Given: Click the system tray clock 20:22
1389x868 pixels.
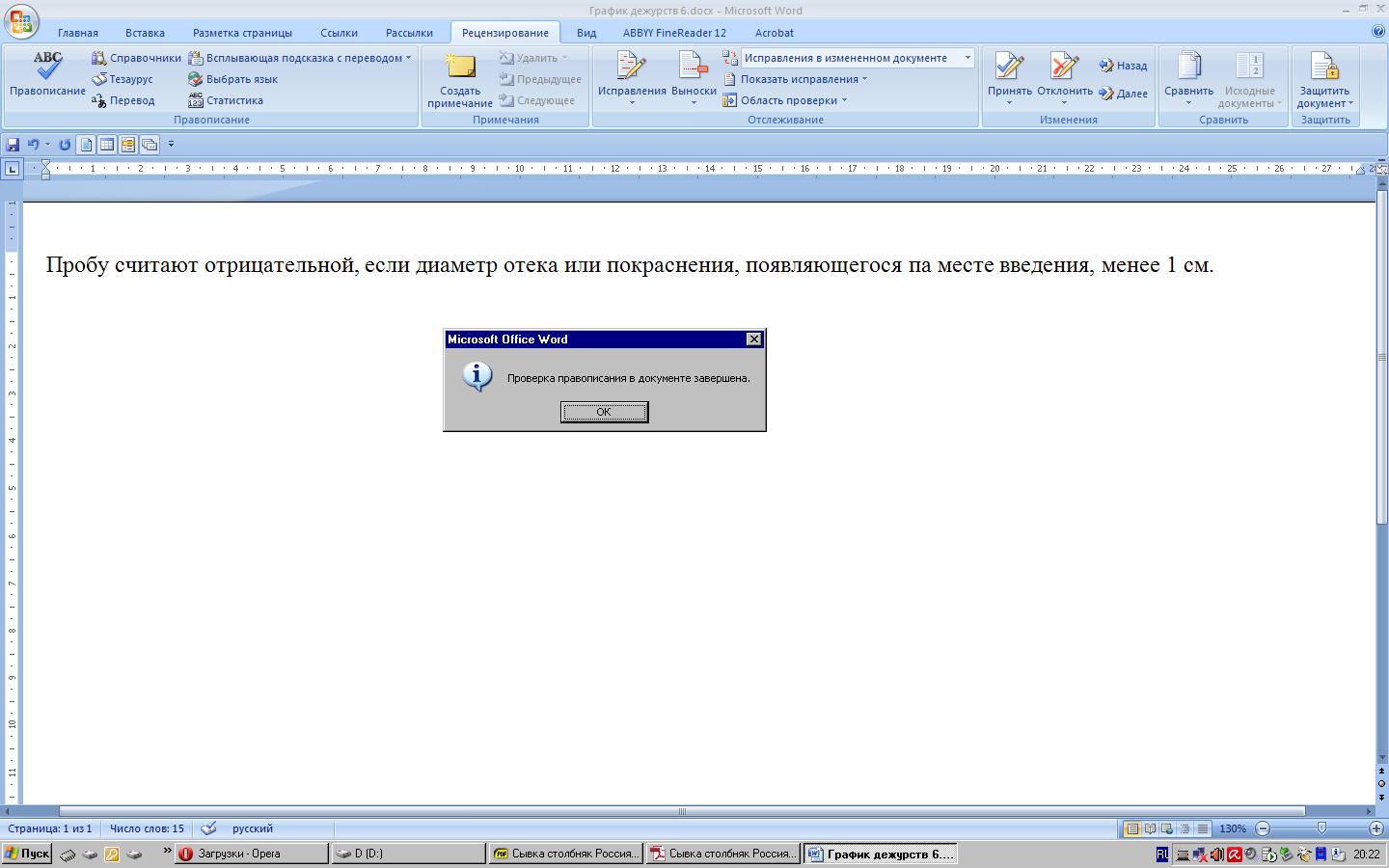Looking at the screenshot, I should click(x=1367, y=854).
